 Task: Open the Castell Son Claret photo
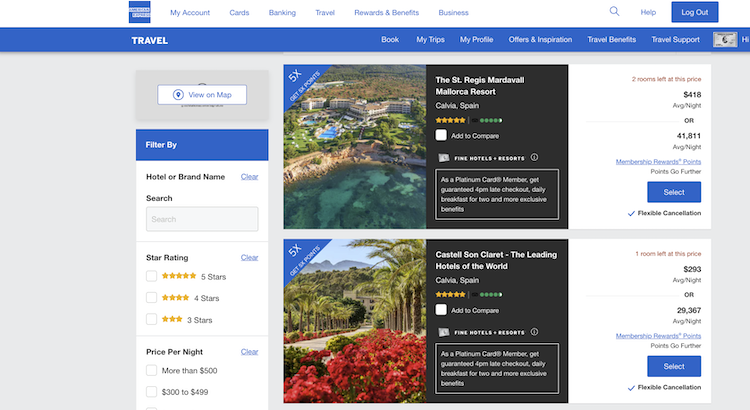(x=355, y=321)
